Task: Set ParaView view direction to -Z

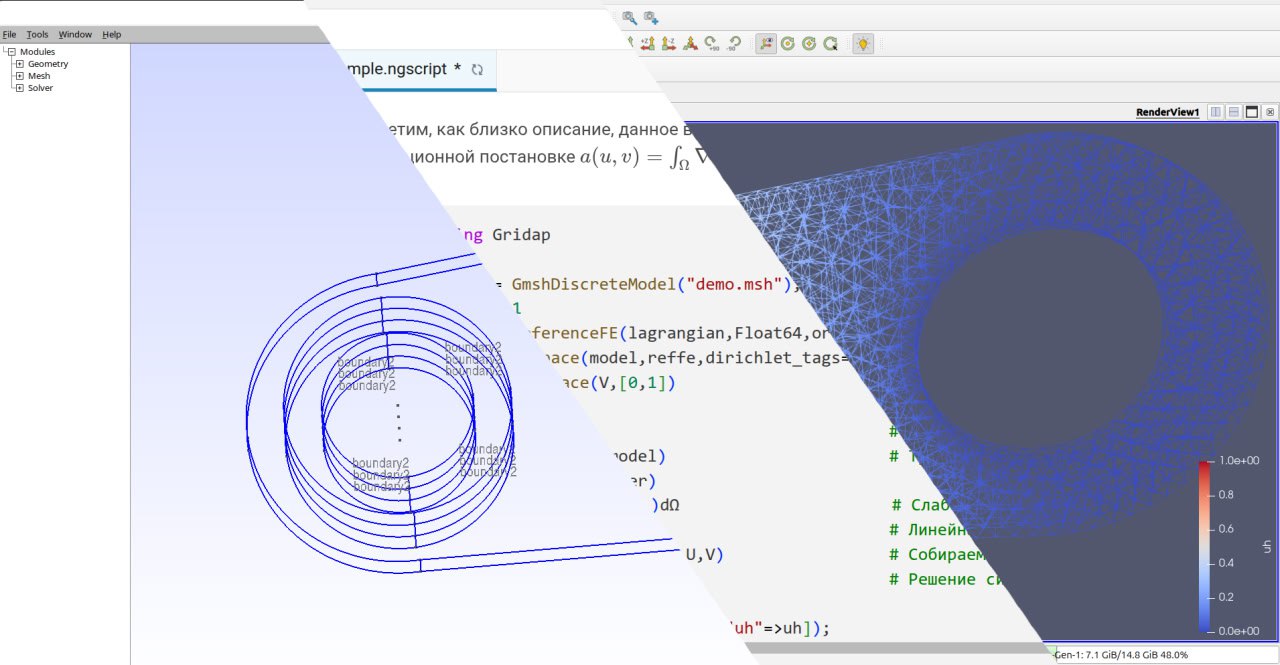Action: 669,43
